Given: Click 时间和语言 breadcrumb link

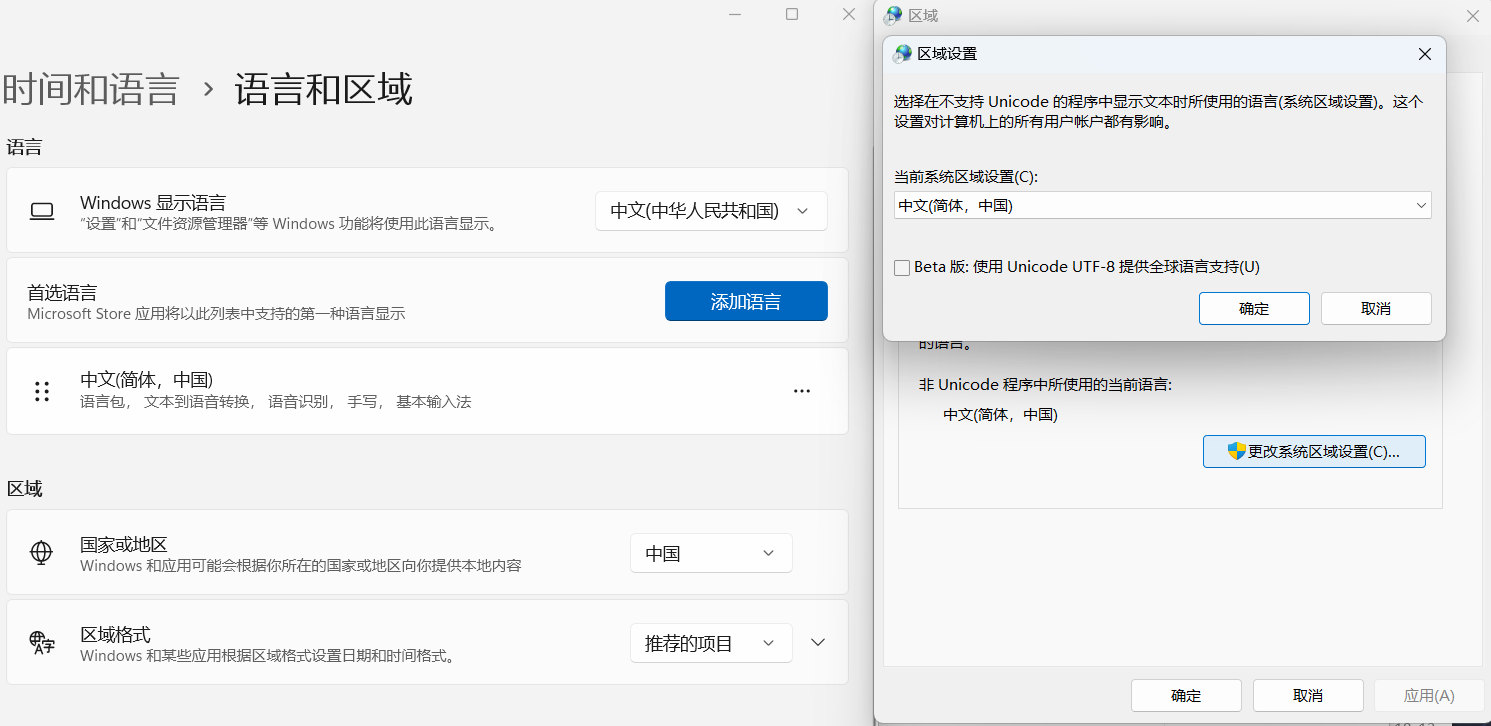Looking at the screenshot, I should point(90,89).
